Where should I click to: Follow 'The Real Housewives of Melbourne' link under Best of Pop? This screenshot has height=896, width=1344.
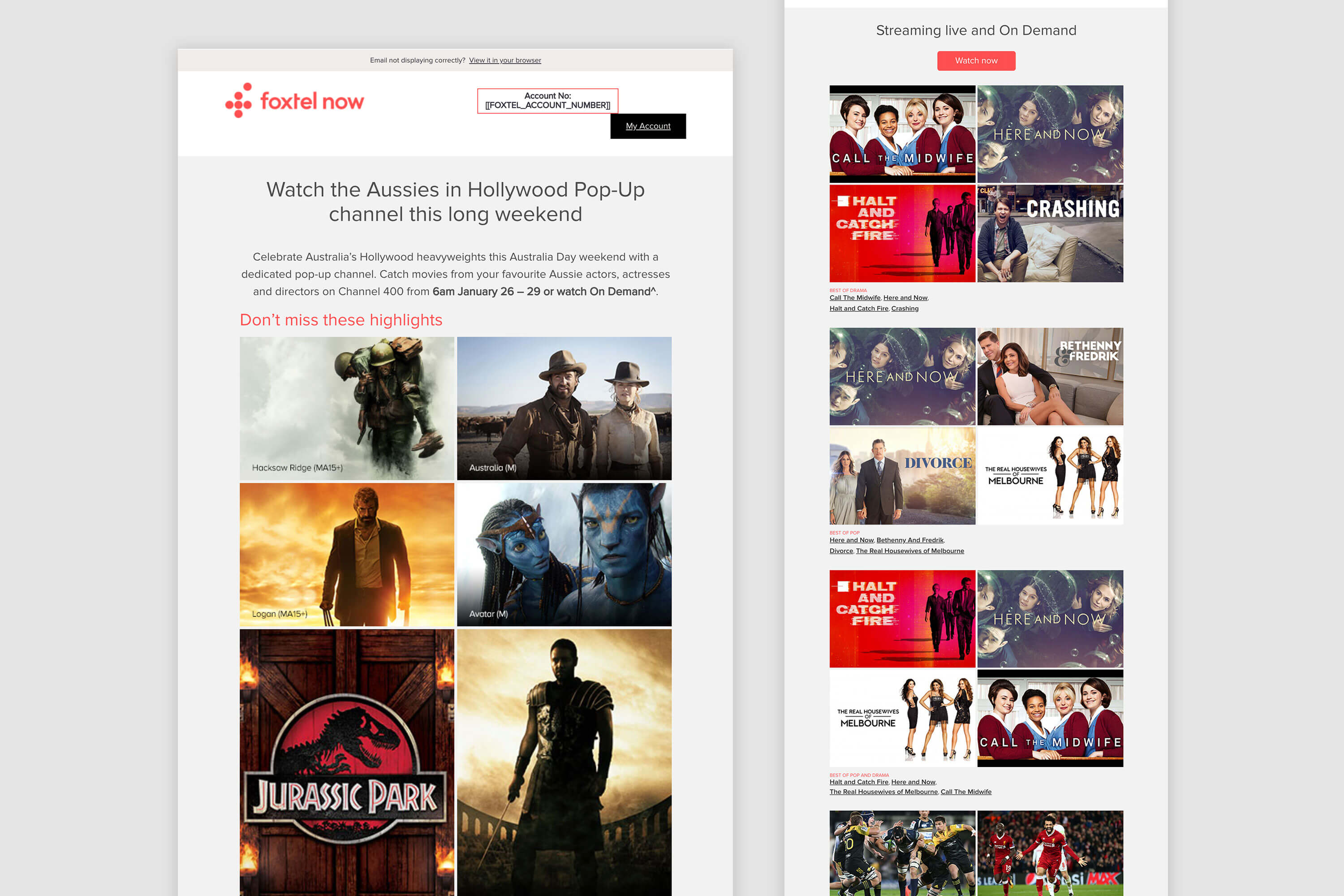coord(910,551)
